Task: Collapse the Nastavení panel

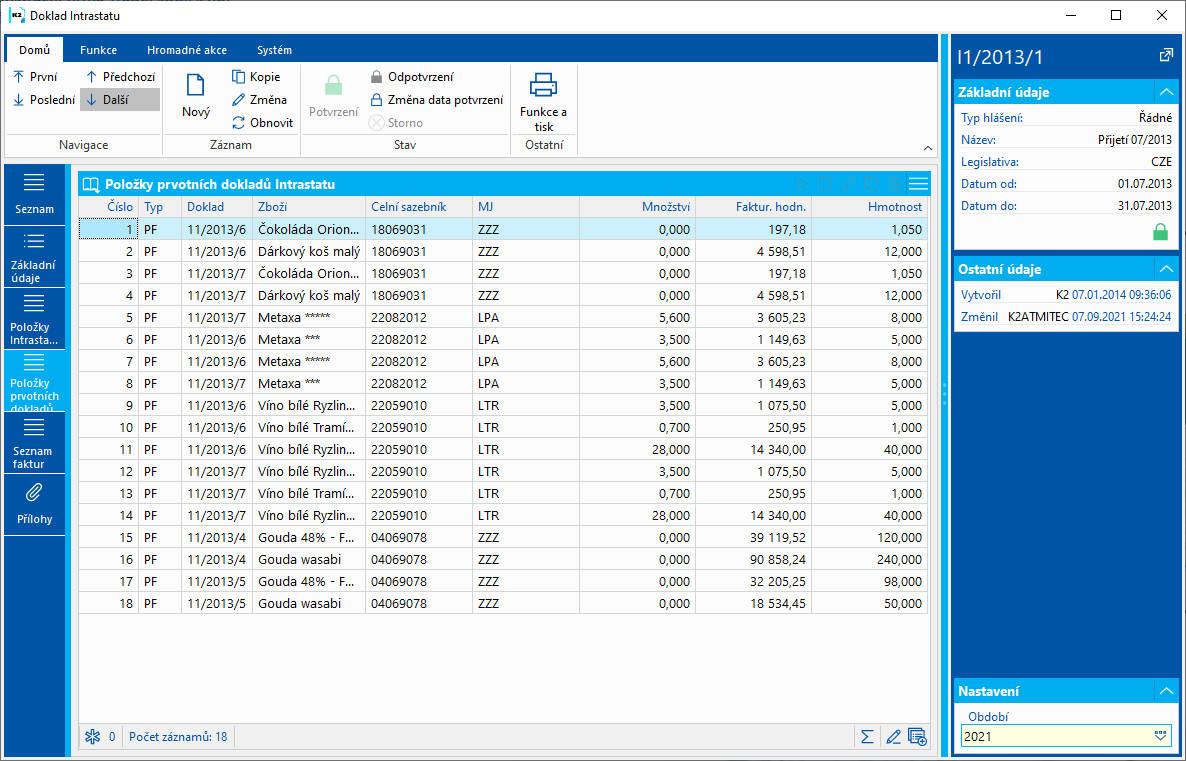Action: 1165,691
